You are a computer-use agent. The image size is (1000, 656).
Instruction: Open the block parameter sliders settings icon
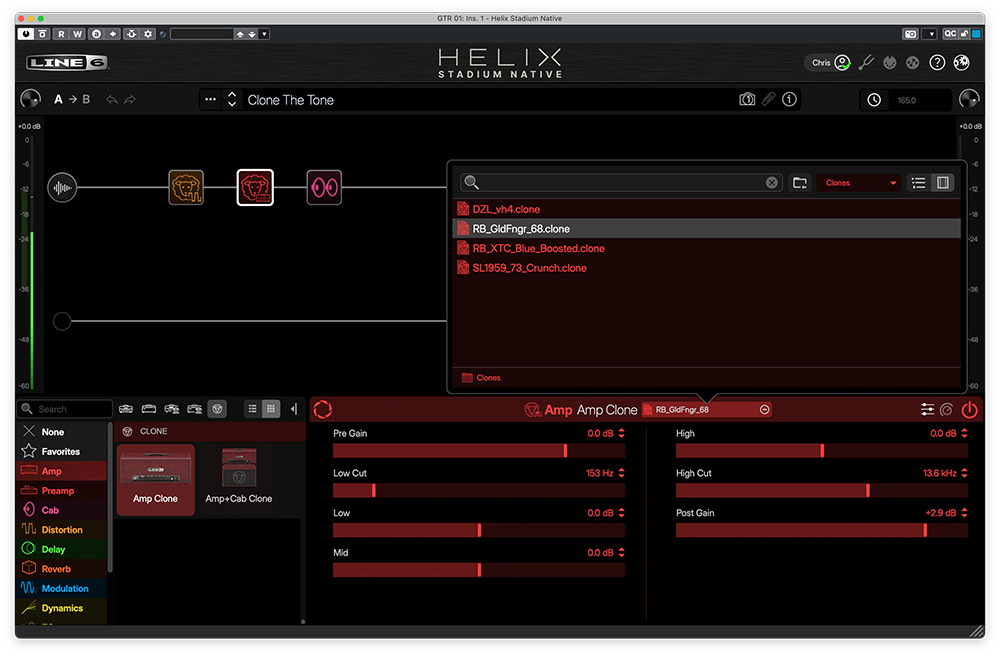pyautogui.click(x=927, y=410)
